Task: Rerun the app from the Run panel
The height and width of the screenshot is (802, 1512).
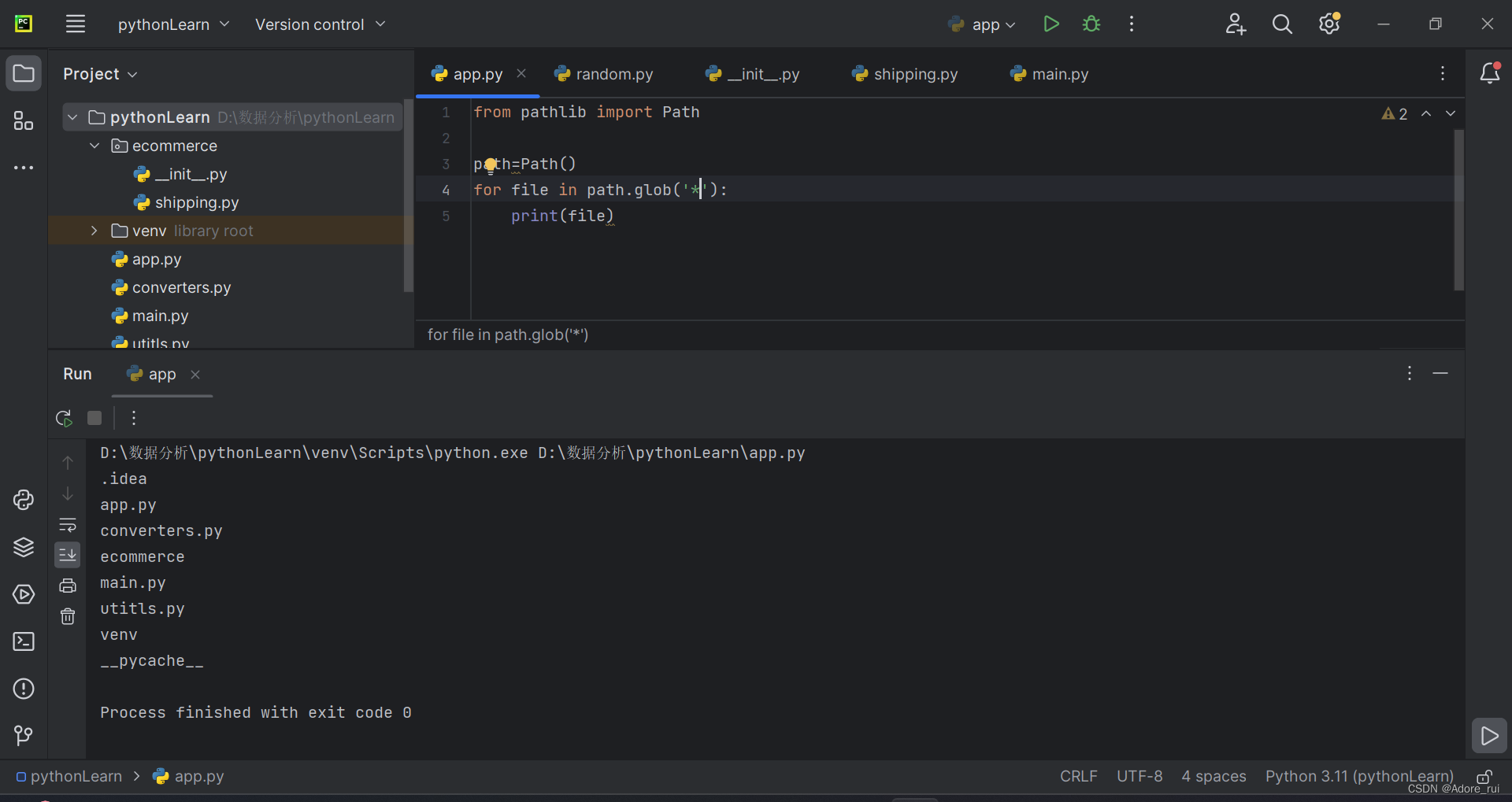Action: (x=62, y=418)
